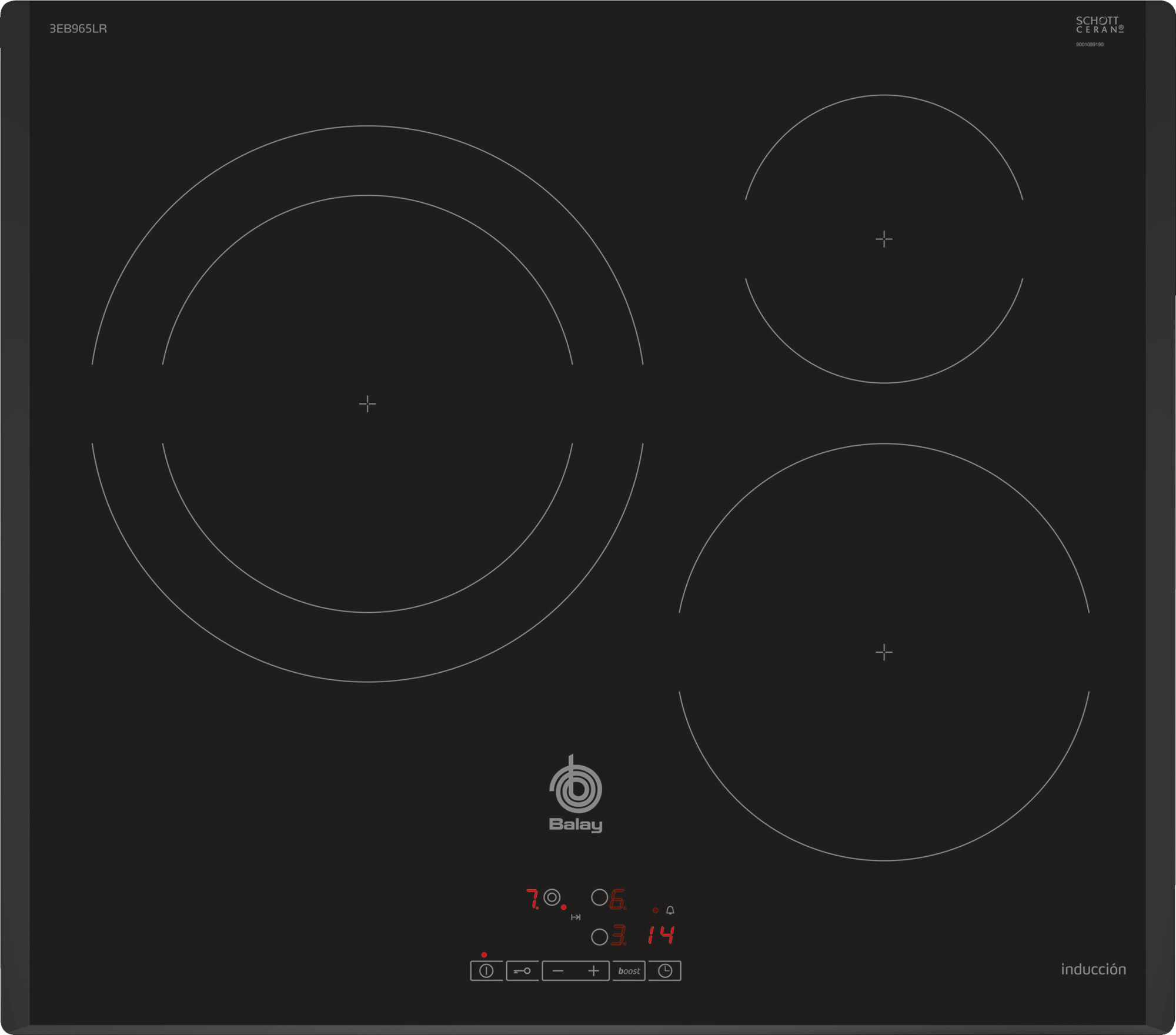This screenshot has height=1035, width=1176.
Task: Decrease power level with minus key
Action: (558, 971)
